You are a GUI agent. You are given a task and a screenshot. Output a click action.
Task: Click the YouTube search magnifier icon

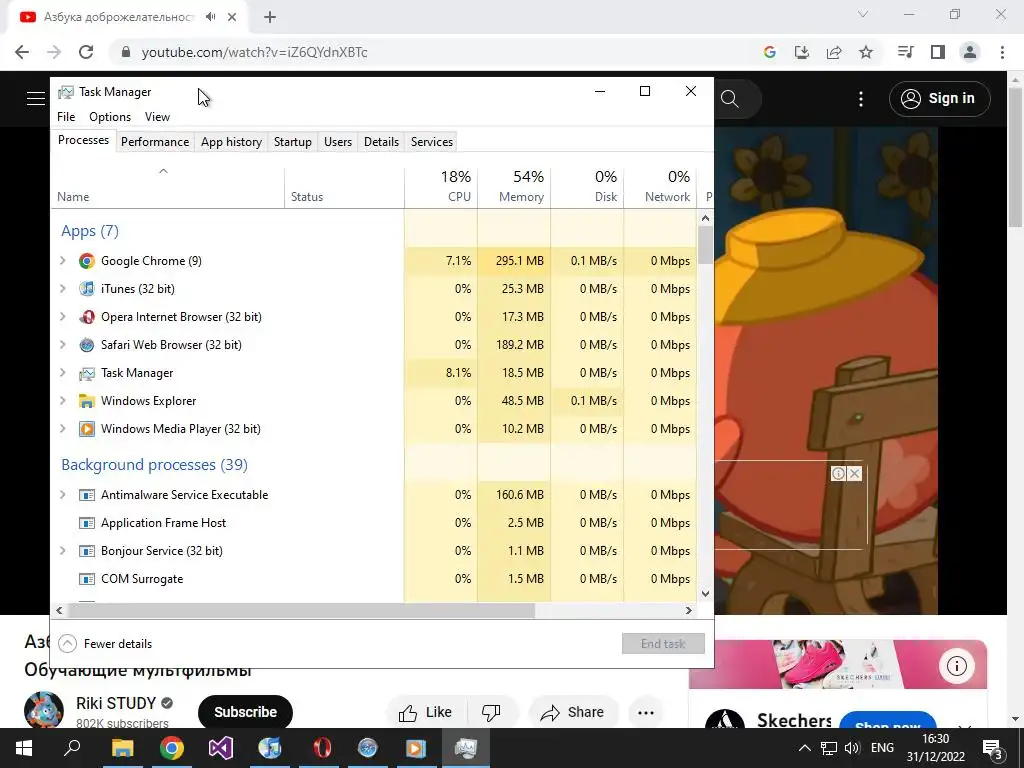tap(729, 99)
